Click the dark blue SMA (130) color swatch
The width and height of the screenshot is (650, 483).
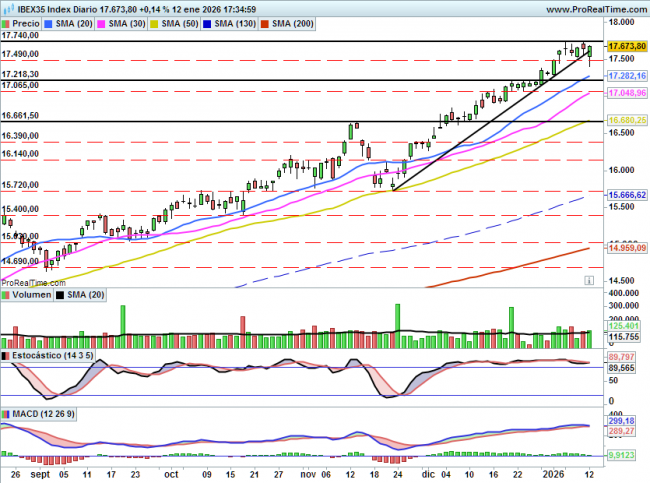(x=207, y=24)
